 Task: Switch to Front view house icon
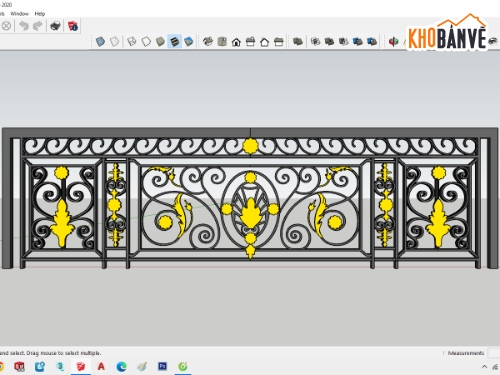tap(236, 42)
